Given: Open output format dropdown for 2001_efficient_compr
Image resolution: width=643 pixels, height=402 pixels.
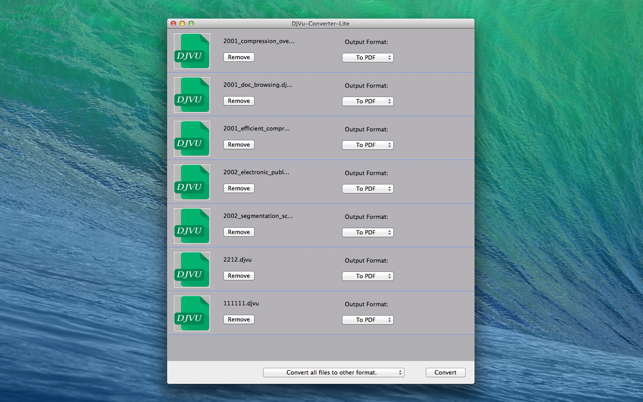Looking at the screenshot, I should 368,145.
